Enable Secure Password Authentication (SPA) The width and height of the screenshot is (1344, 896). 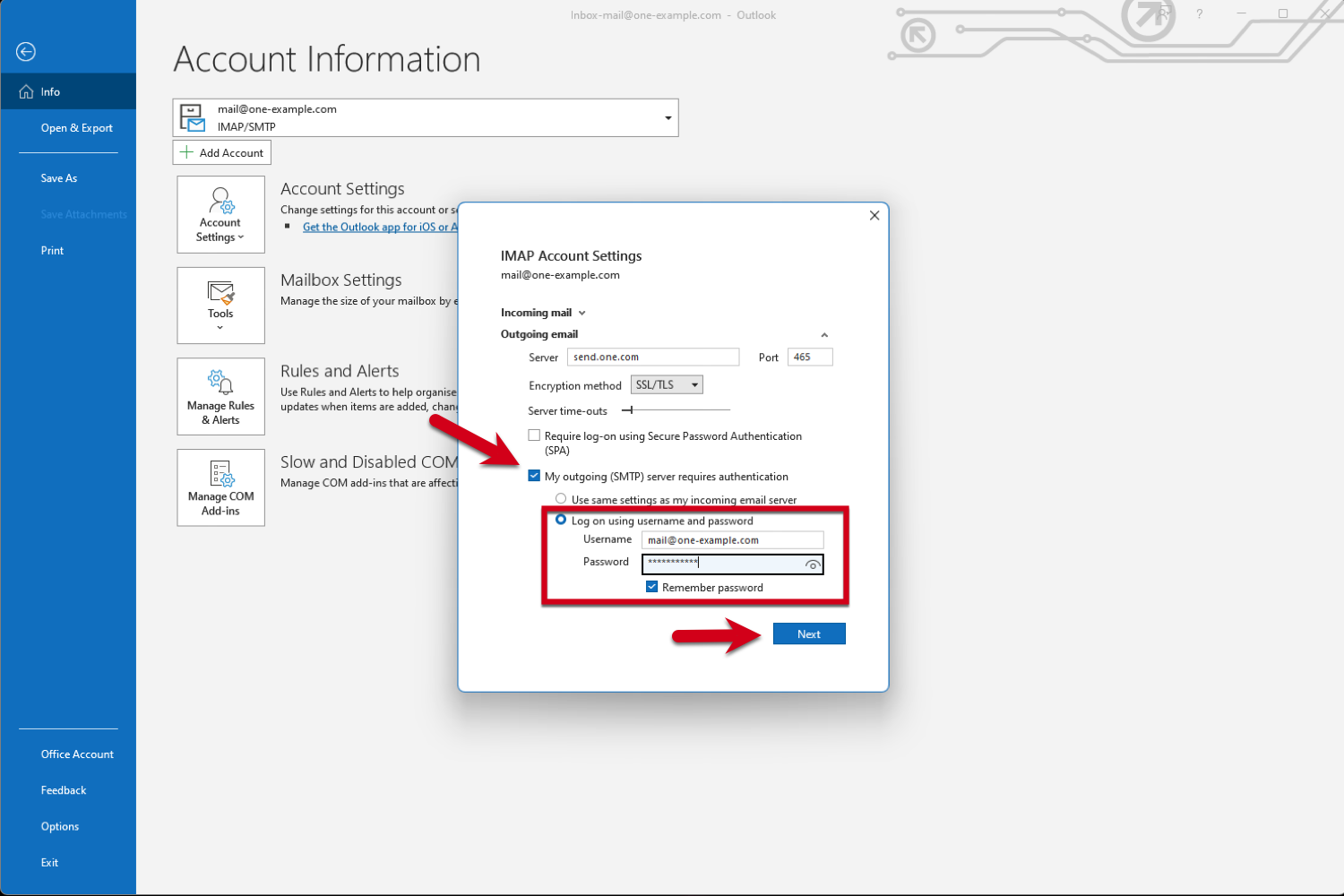point(534,435)
